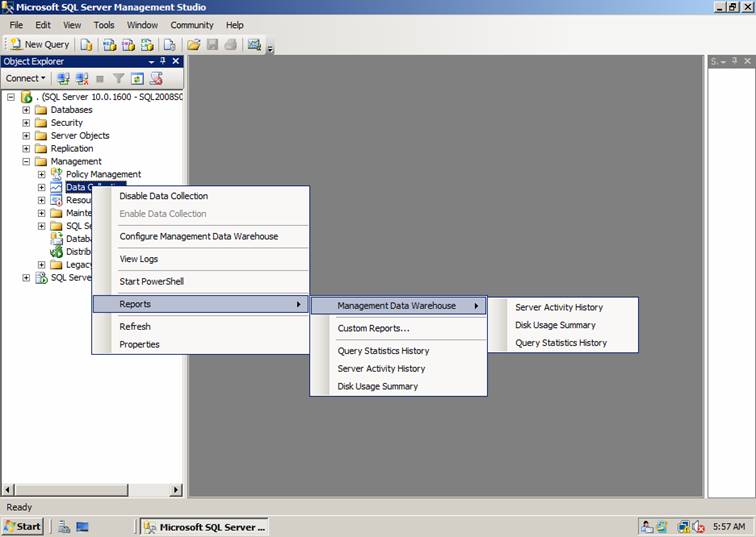Image resolution: width=756 pixels, height=537 pixels.
Task: Select the Policy Management tree item
Action: pos(104,175)
